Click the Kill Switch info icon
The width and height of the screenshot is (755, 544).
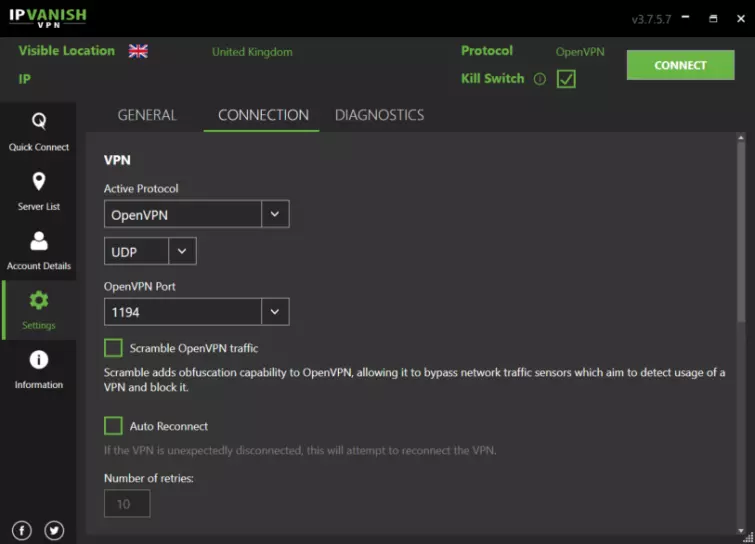tap(540, 79)
